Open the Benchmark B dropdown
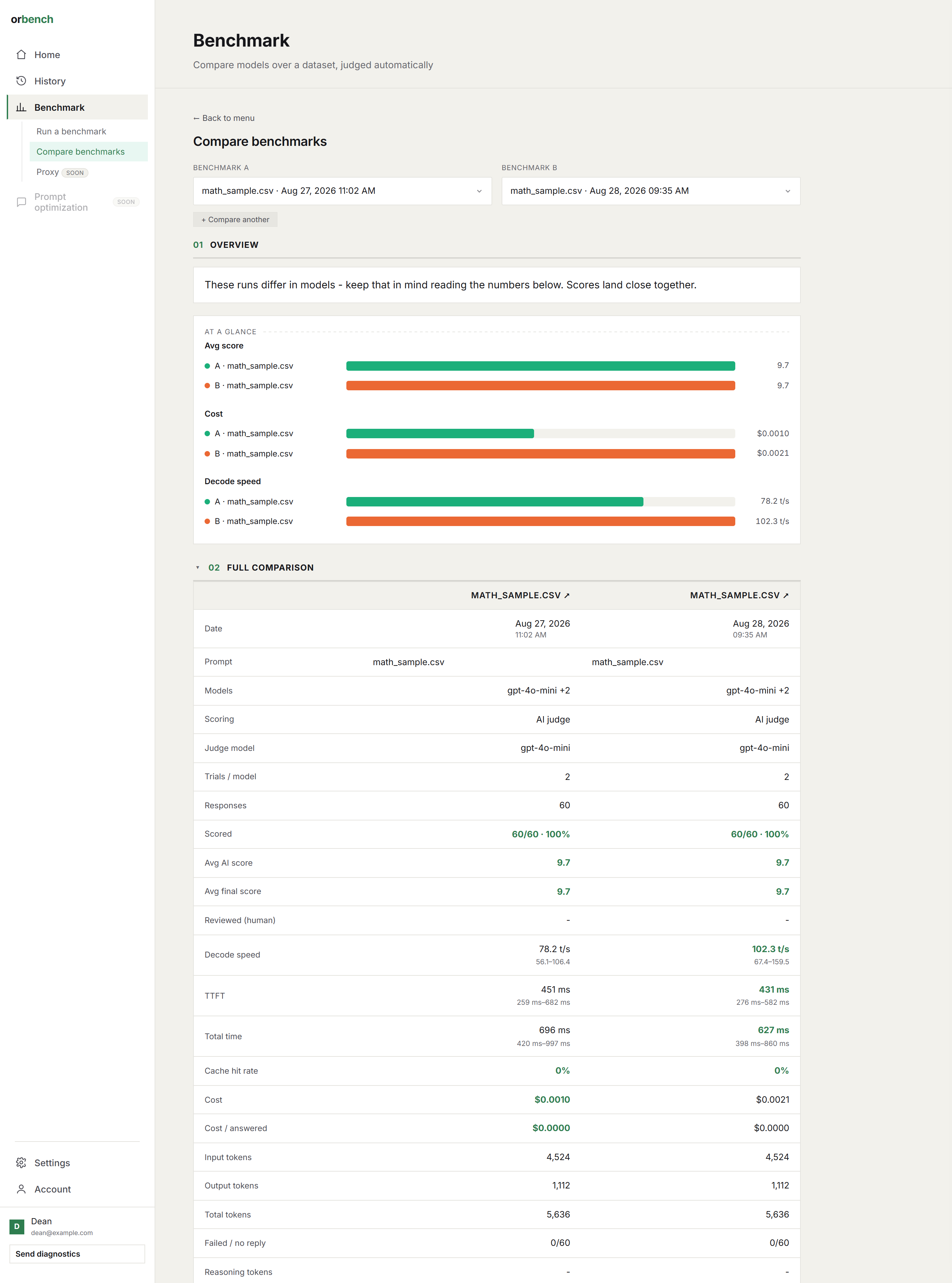The image size is (952, 1283). click(651, 191)
